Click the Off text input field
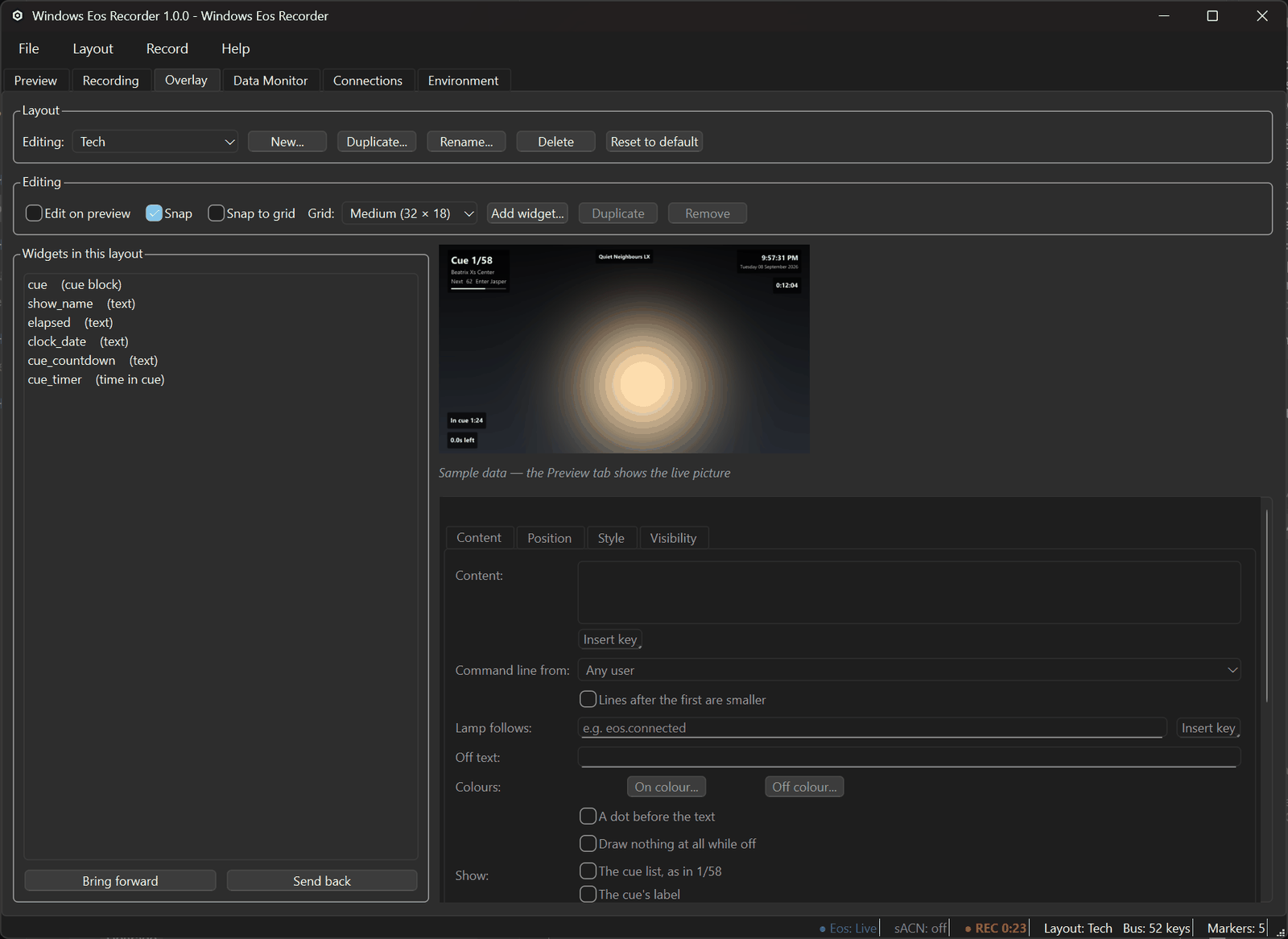The height and width of the screenshot is (939, 1288). 909,758
